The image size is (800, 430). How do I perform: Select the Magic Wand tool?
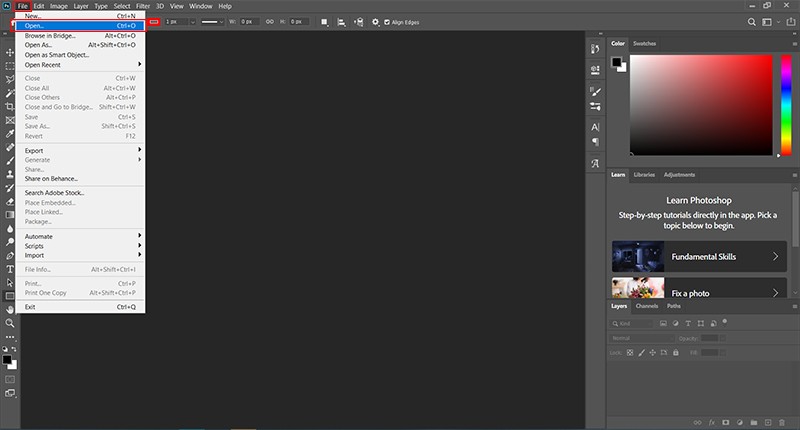pos(10,93)
